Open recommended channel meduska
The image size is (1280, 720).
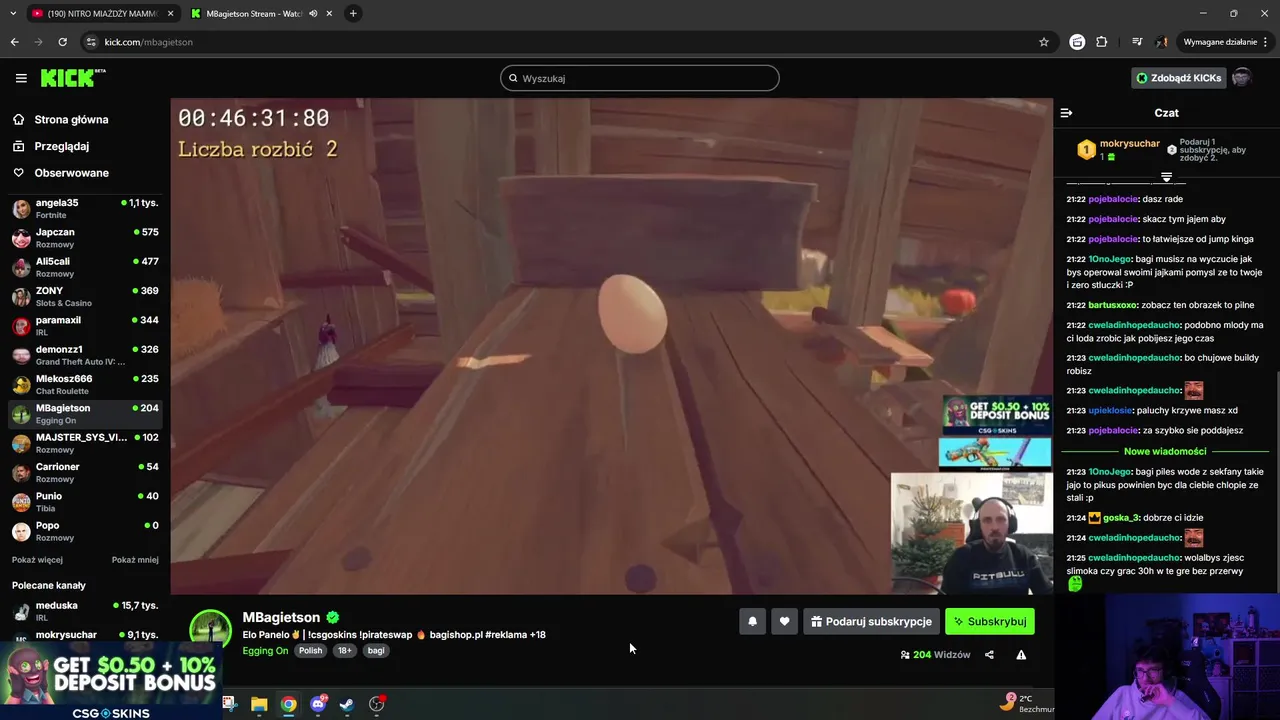click(85, 611)
